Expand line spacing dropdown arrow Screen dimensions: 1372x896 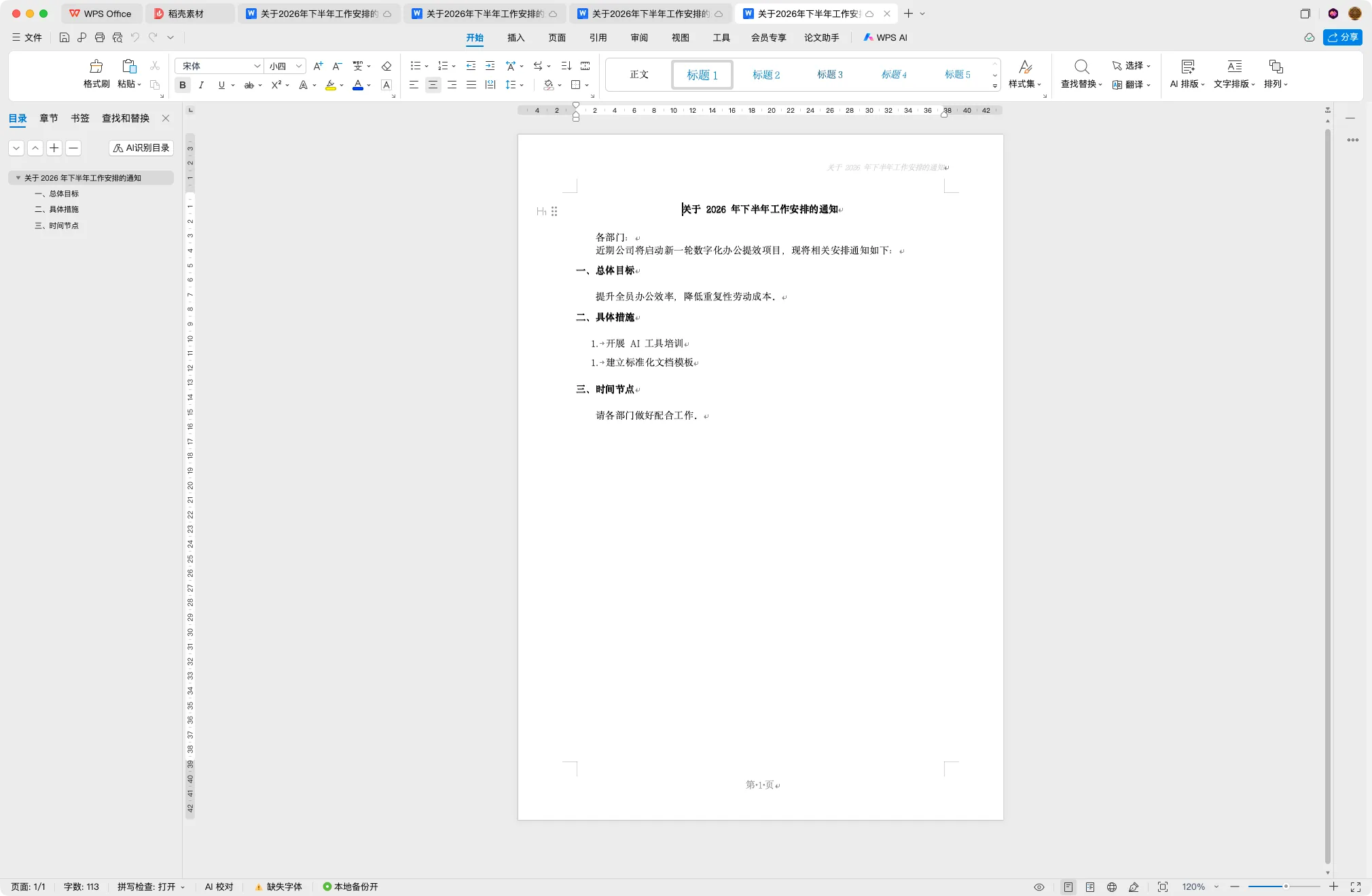(x=522, y=86)
